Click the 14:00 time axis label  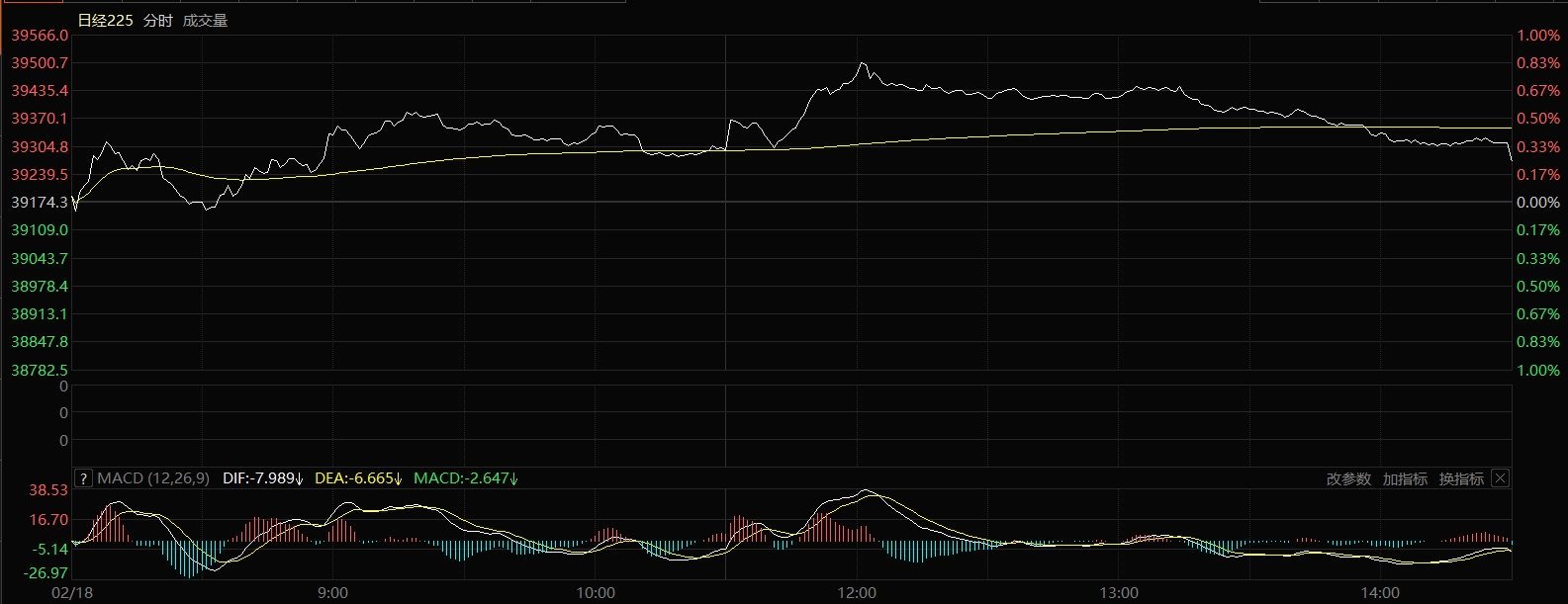click(x=1380, y=593)
